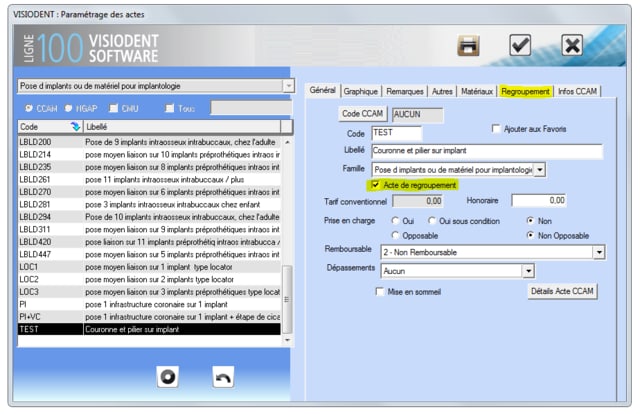Click the Code CCAM button

[364, 114]
